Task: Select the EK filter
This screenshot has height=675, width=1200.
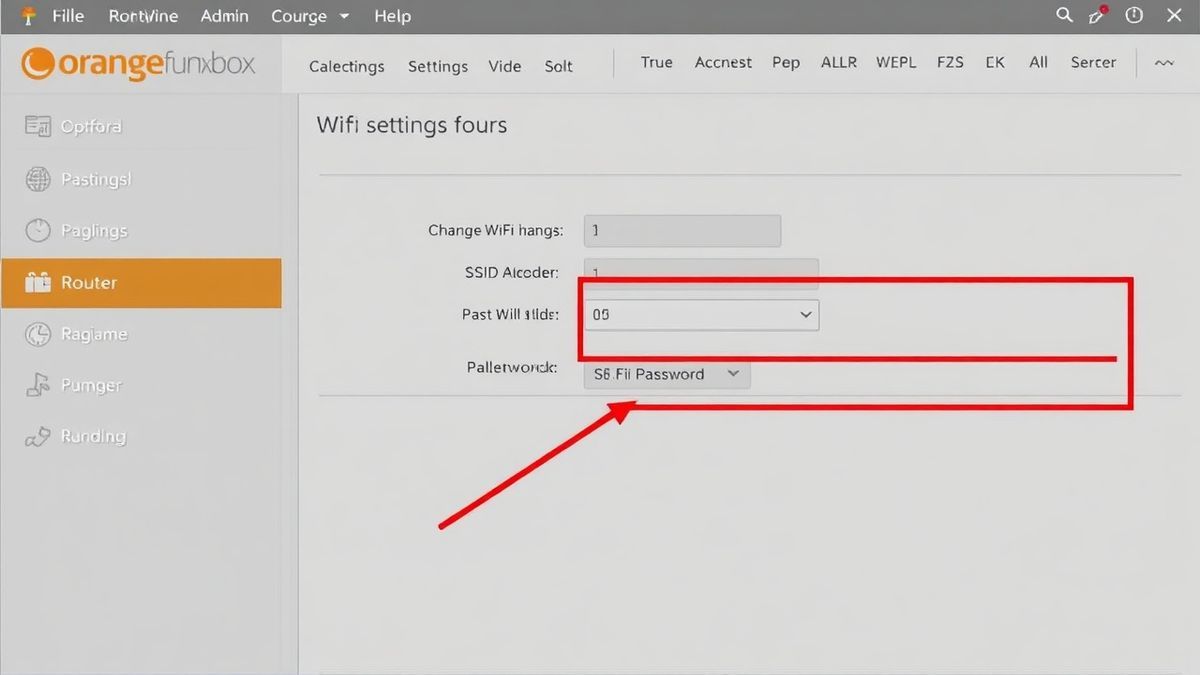Action: pos(995,62)
